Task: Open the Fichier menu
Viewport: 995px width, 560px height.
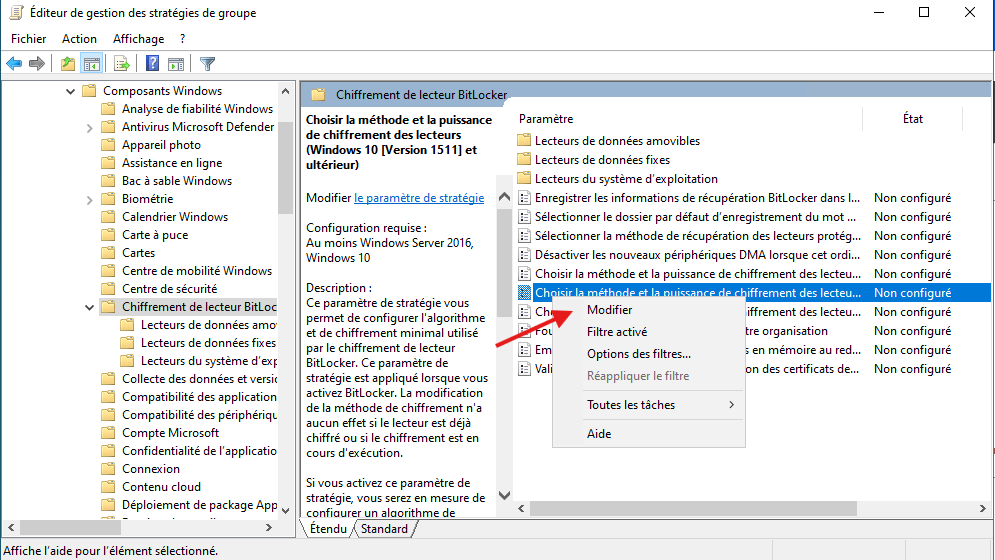Action: [29, 39]
